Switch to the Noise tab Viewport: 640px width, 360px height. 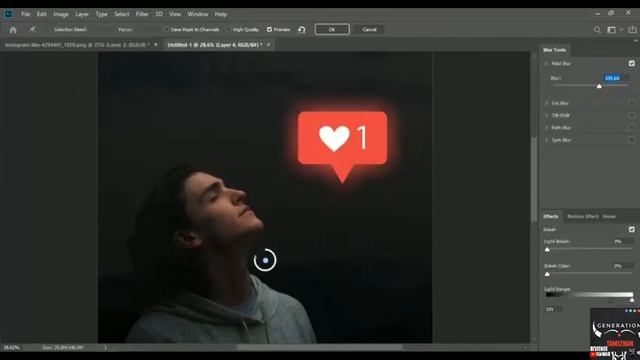(x=609, y=216)
